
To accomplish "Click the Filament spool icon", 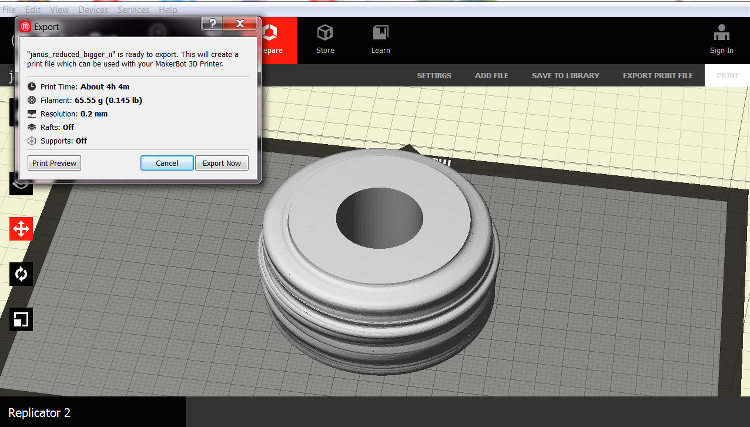I will (32, 100).
